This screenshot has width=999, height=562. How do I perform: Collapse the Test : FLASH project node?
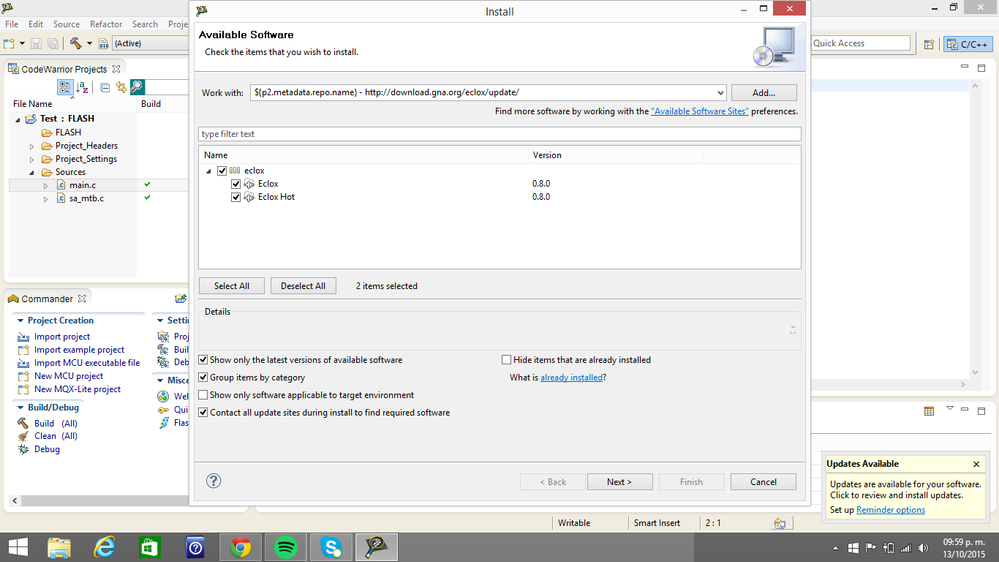point(18,119)
